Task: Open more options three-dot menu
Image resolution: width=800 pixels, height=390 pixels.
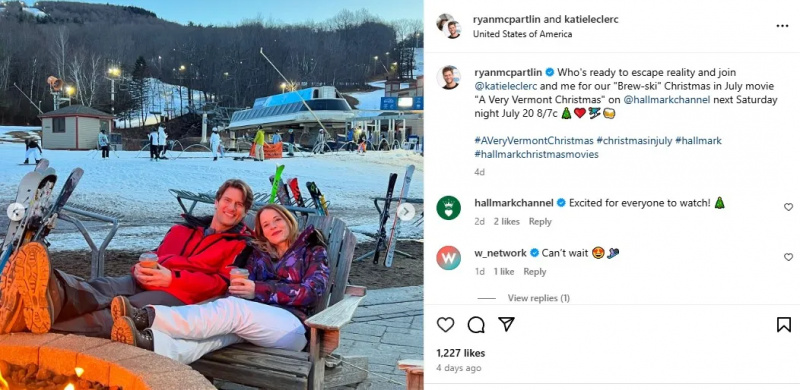Action: (x=782, y=26)
